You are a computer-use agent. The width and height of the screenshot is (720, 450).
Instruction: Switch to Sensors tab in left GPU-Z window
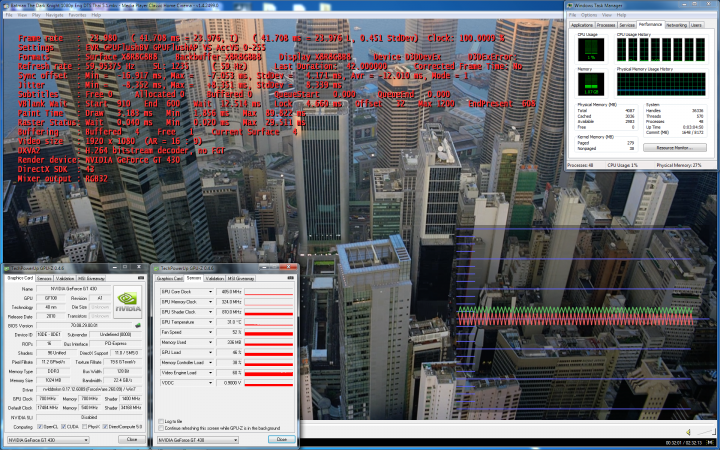click(x=44, y=278)
